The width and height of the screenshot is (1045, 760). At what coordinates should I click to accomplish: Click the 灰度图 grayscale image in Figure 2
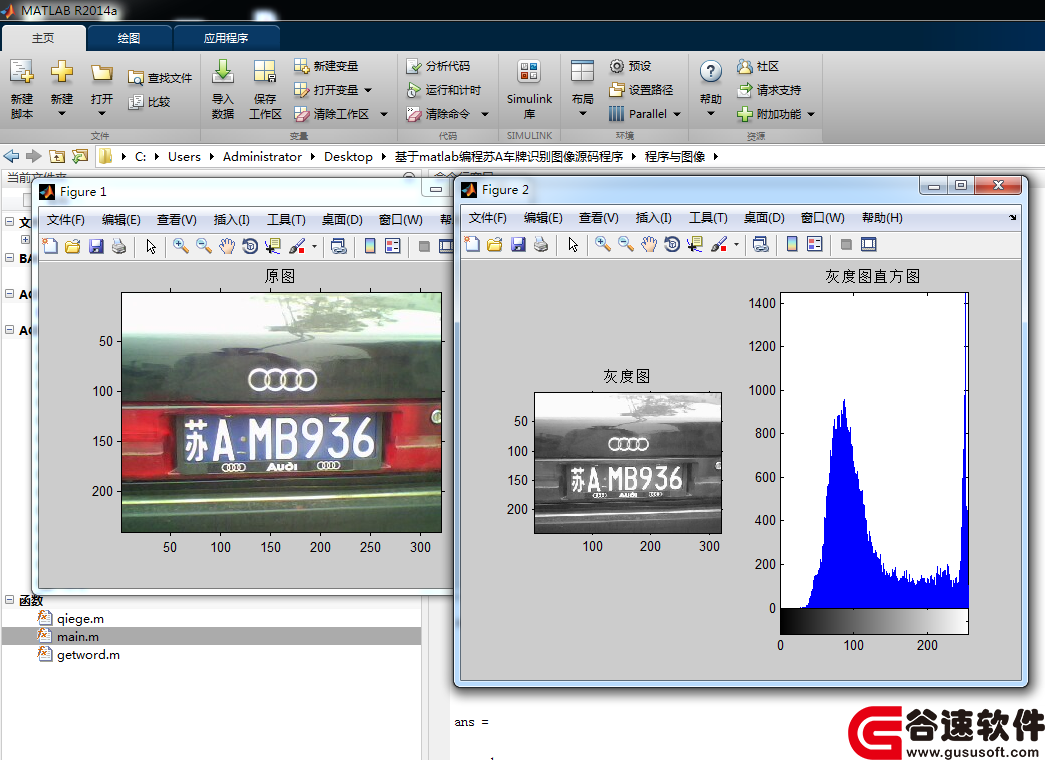coord(628,463)
